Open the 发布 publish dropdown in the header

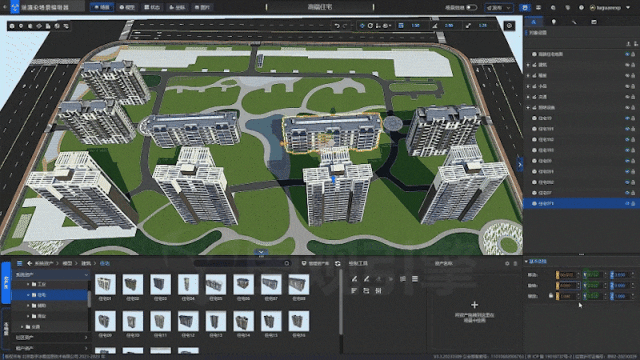point(498,7)
